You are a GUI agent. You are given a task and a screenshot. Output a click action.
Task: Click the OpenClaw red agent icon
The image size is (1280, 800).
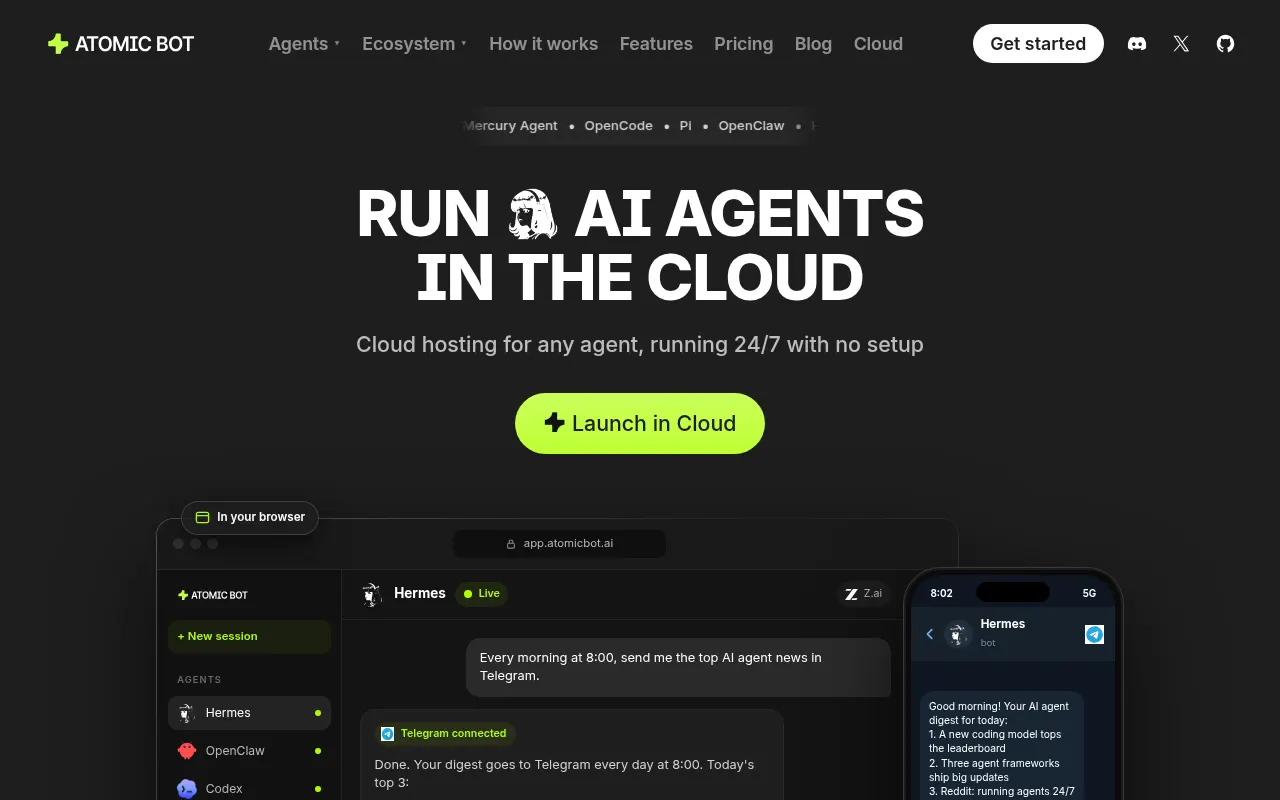point(187,751)
